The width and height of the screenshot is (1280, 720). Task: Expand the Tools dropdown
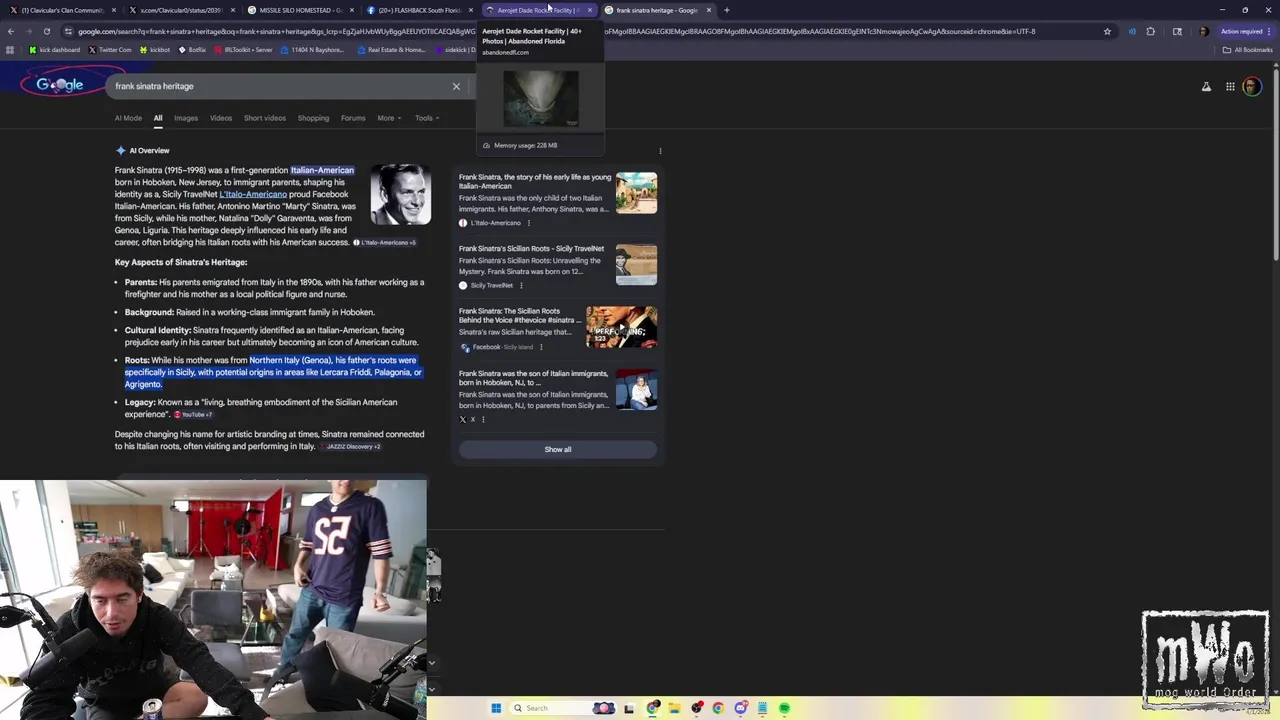426,118
